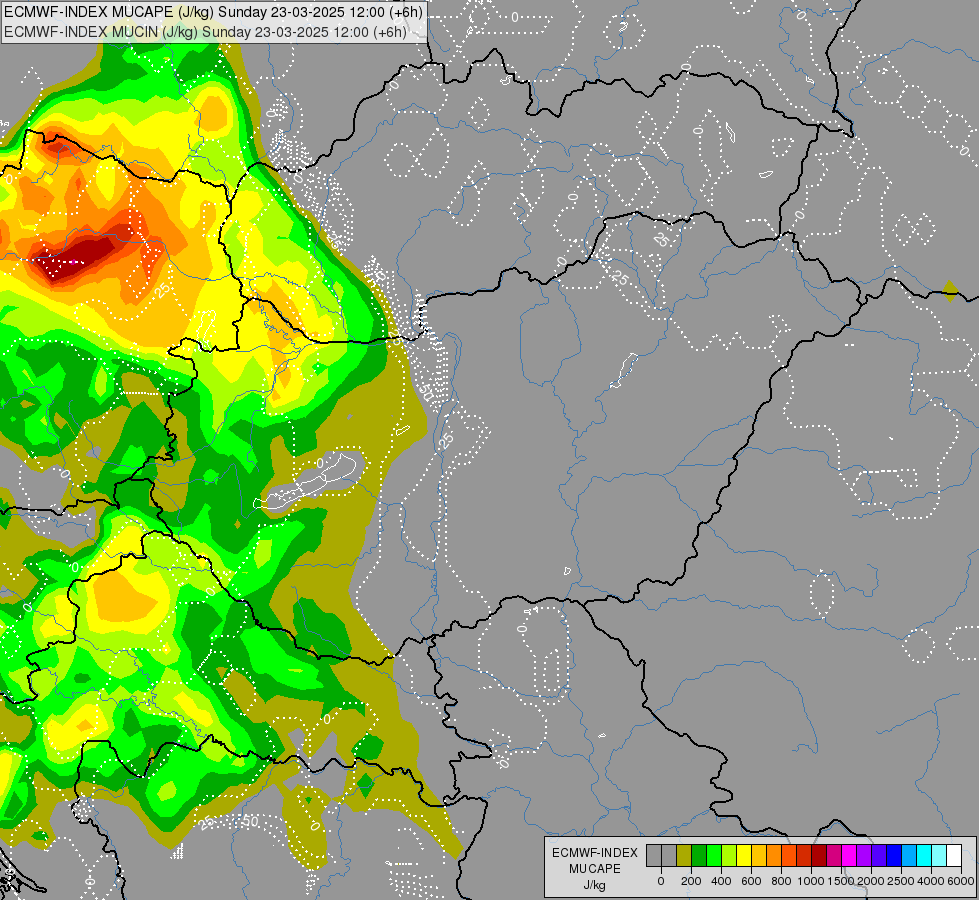Select the pure yellow legend swatch
The height and width of the screenshot is (900, 979).
click(744, 855)
